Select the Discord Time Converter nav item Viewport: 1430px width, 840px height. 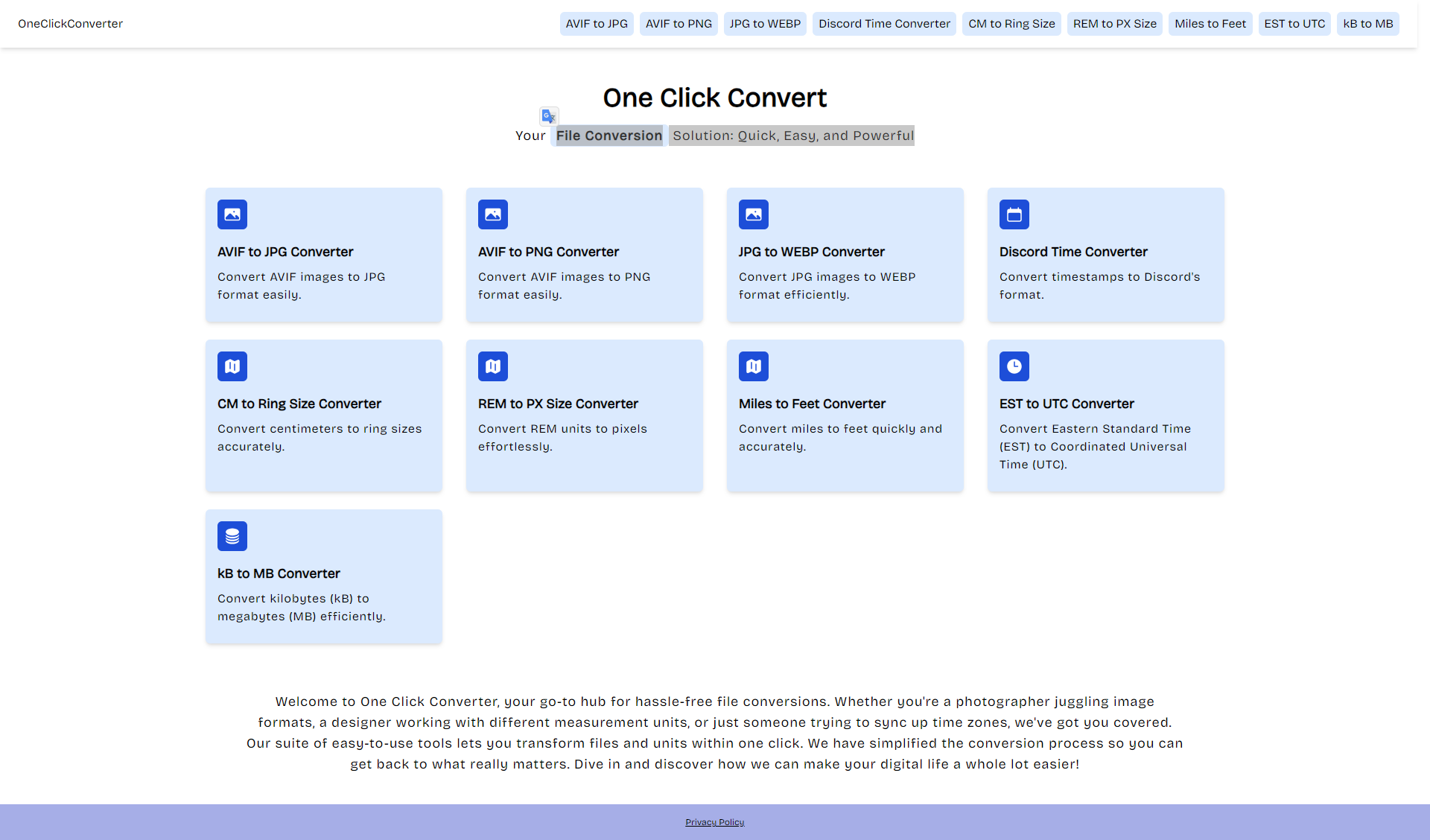coord(884,23)
